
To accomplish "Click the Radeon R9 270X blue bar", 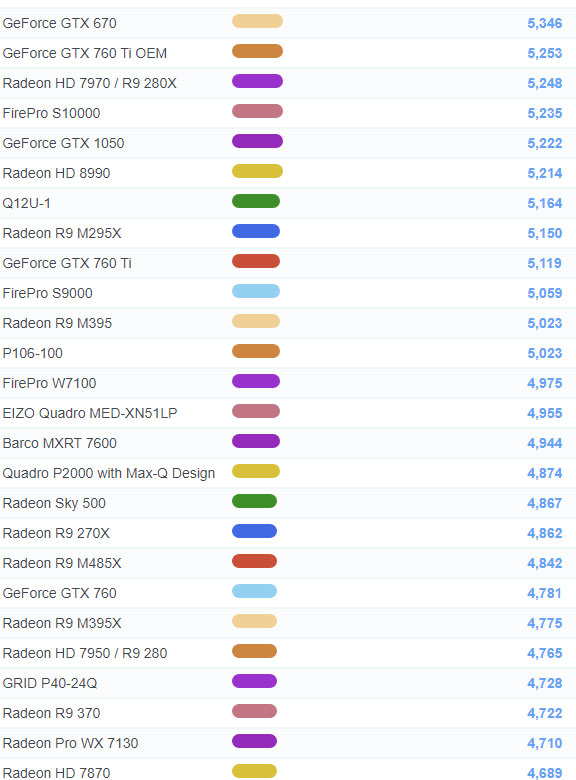I will tap(254, 531).
